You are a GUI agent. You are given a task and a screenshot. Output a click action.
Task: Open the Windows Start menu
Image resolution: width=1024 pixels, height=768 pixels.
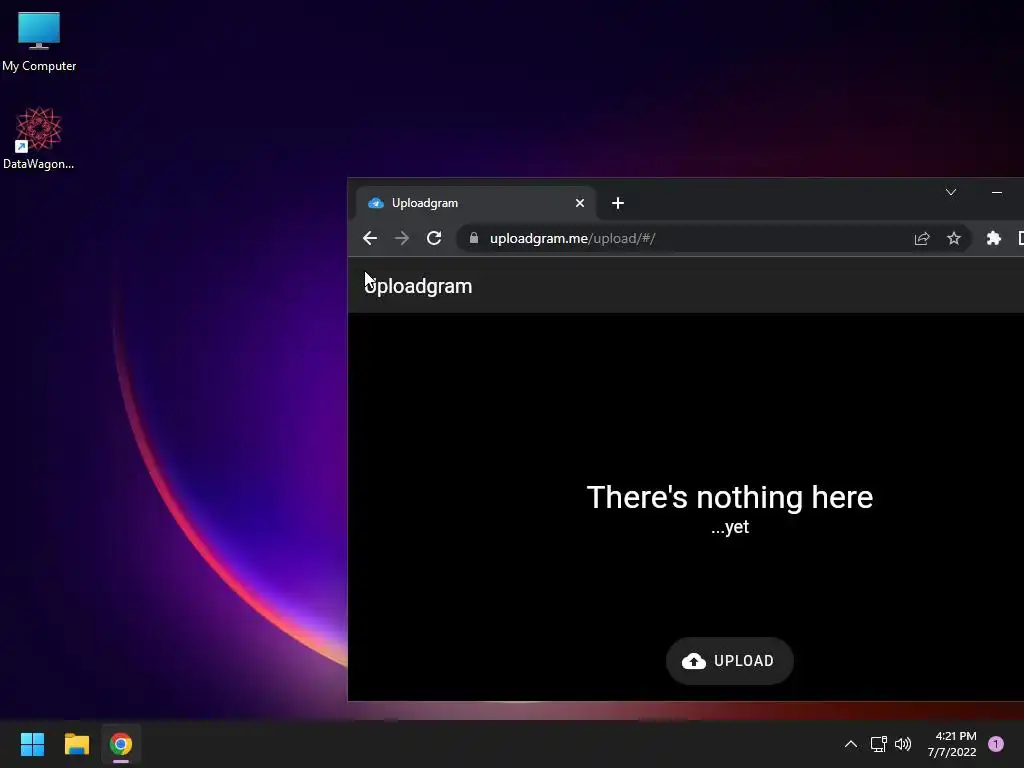[32, 744]
